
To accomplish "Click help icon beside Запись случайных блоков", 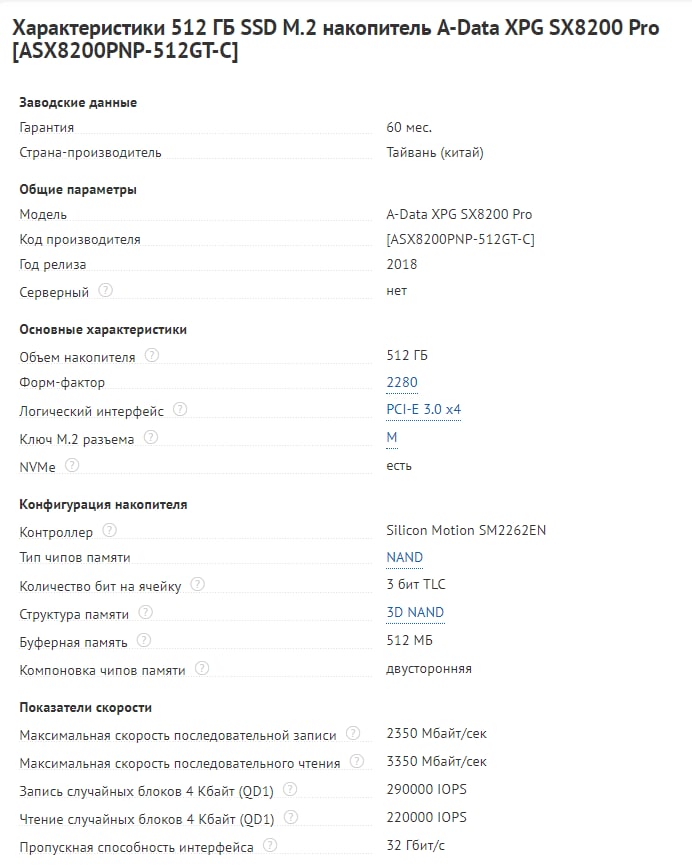I will (291, 789).
